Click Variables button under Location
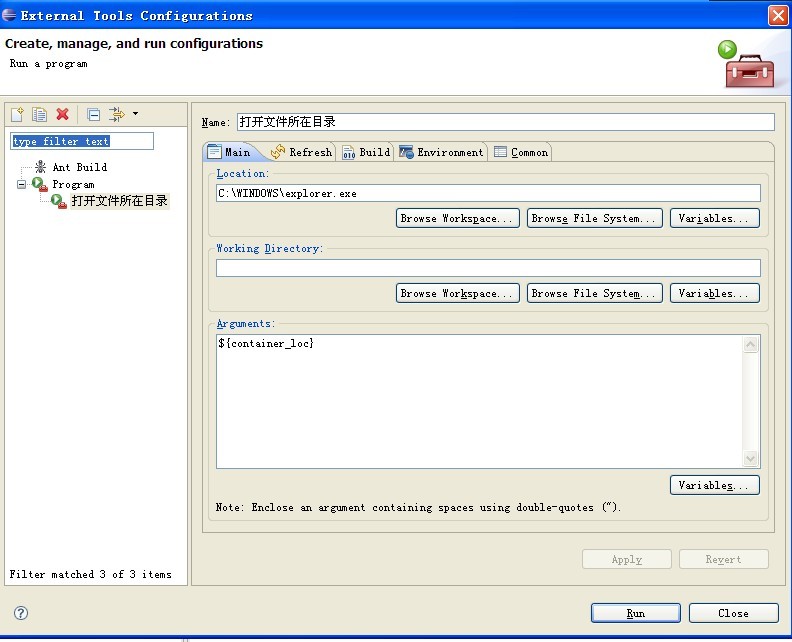Viewport: 792px width, 642px height. tap(715, 218)
